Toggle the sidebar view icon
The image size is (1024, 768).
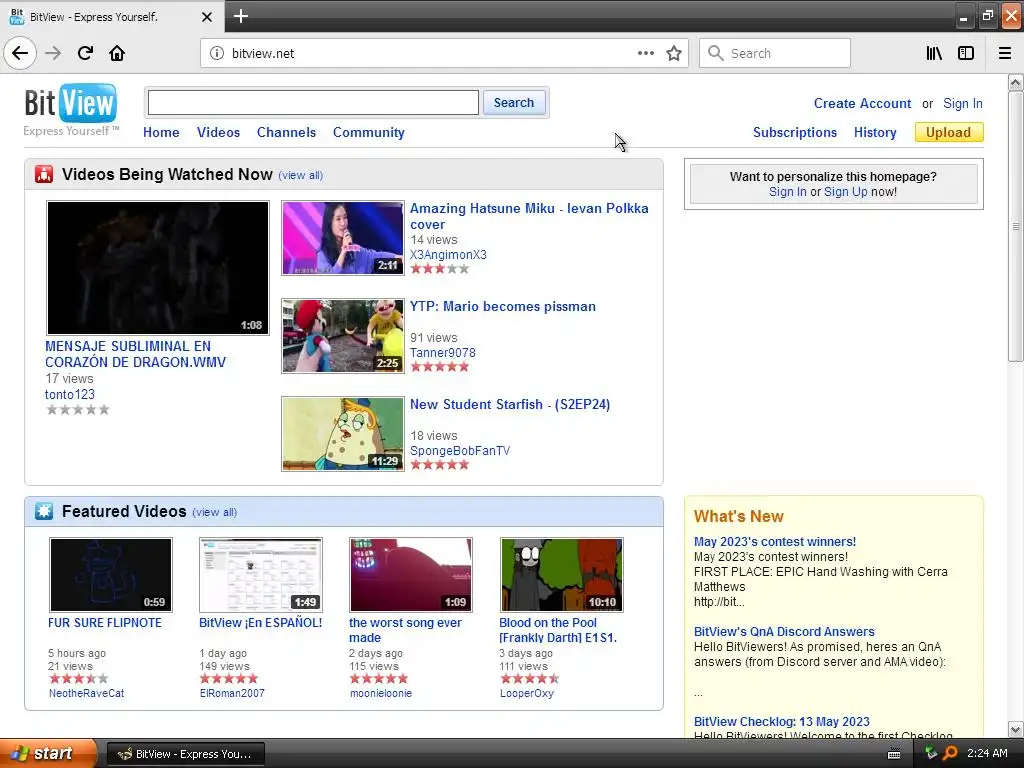point(966,53)
